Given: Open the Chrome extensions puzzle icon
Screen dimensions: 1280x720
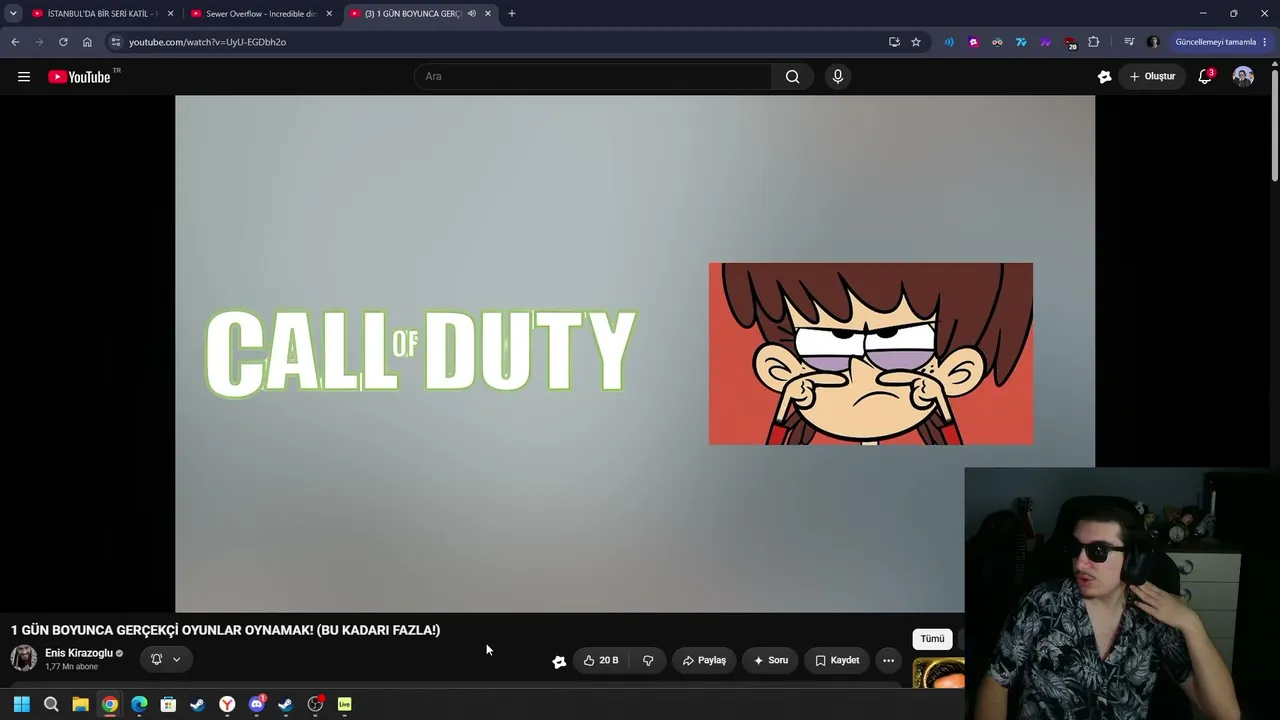Looking at the screenshot, I should [1093, 42].
